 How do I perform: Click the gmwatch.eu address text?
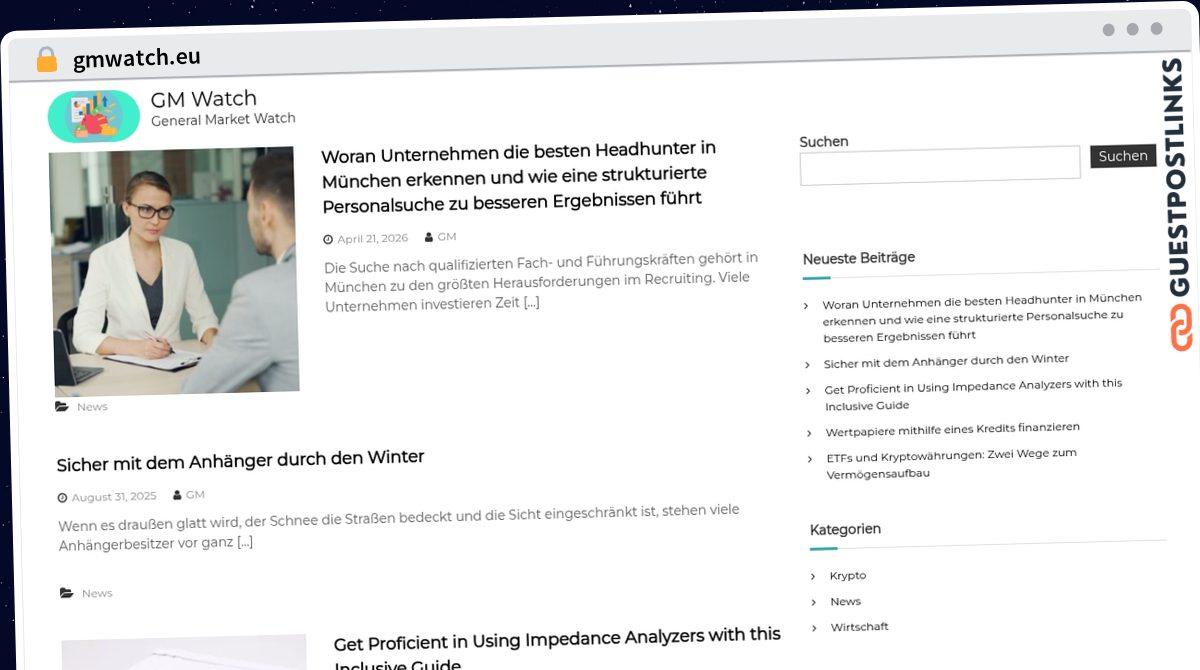(136, 58)
